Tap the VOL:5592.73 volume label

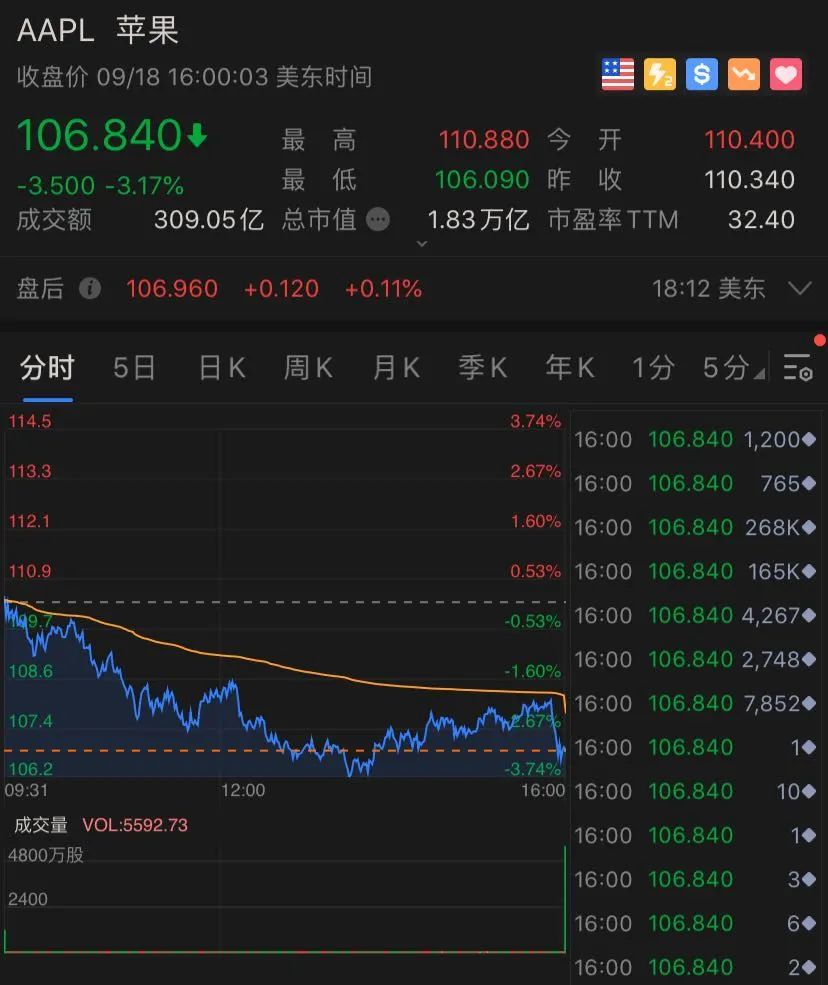[x=135, y=825]
